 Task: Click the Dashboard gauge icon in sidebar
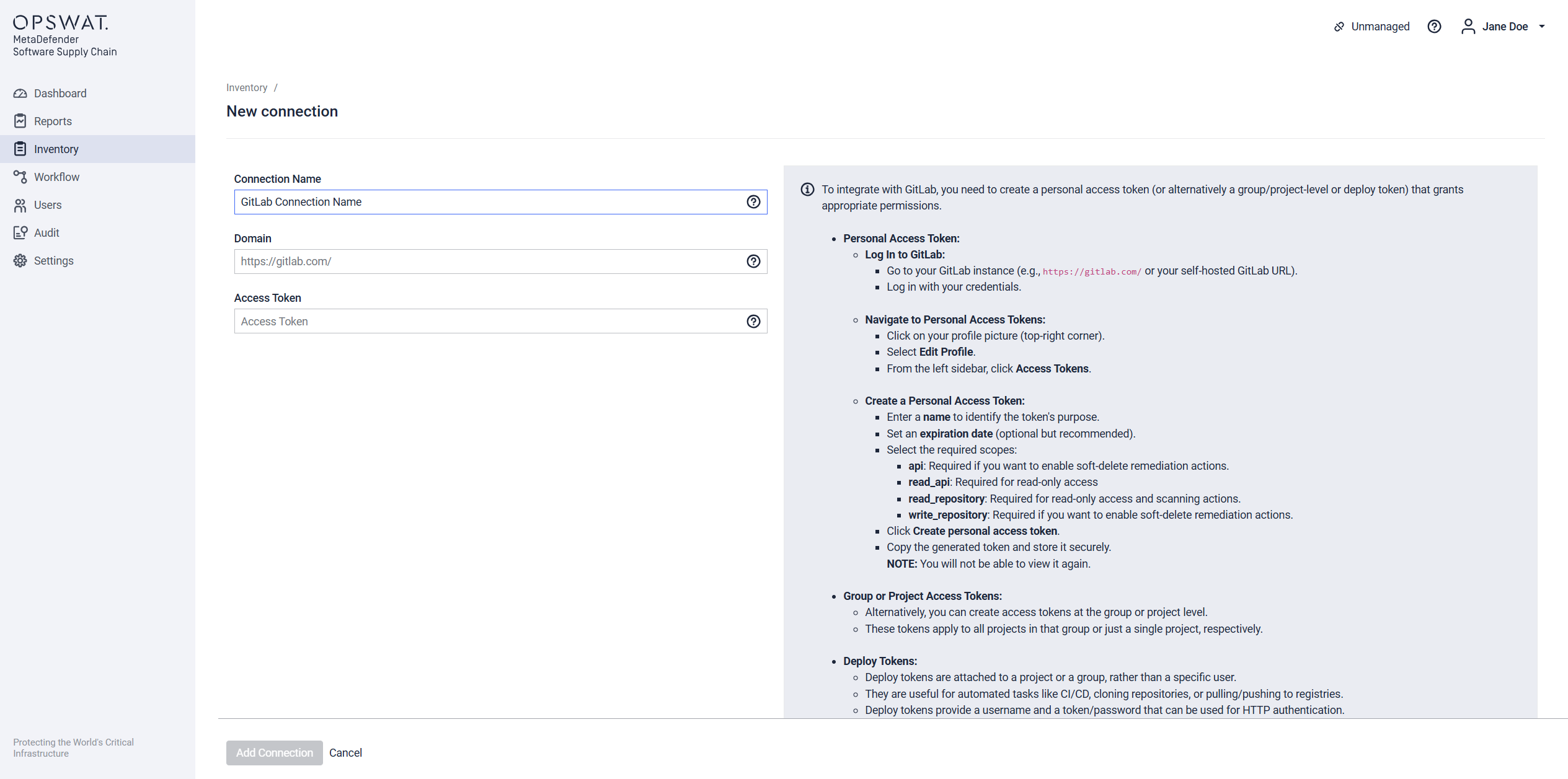click(x=20, y=94)
